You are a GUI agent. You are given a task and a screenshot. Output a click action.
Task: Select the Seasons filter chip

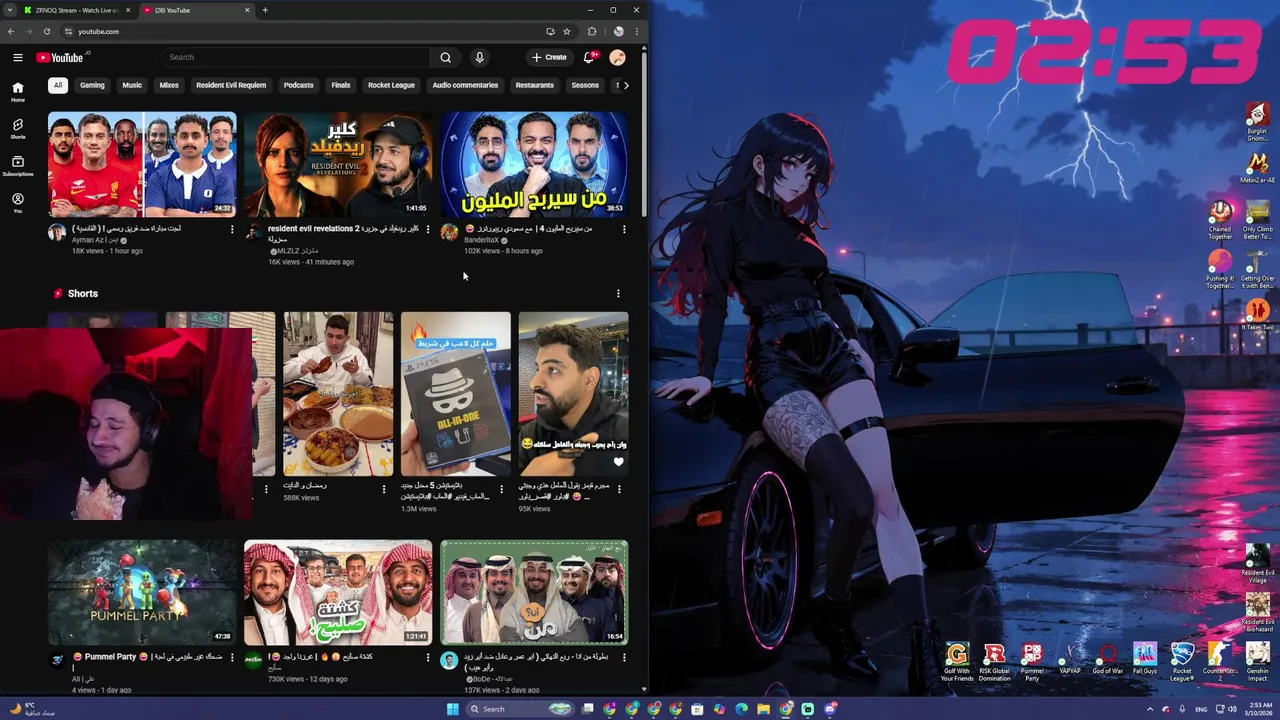coord(585,85)
